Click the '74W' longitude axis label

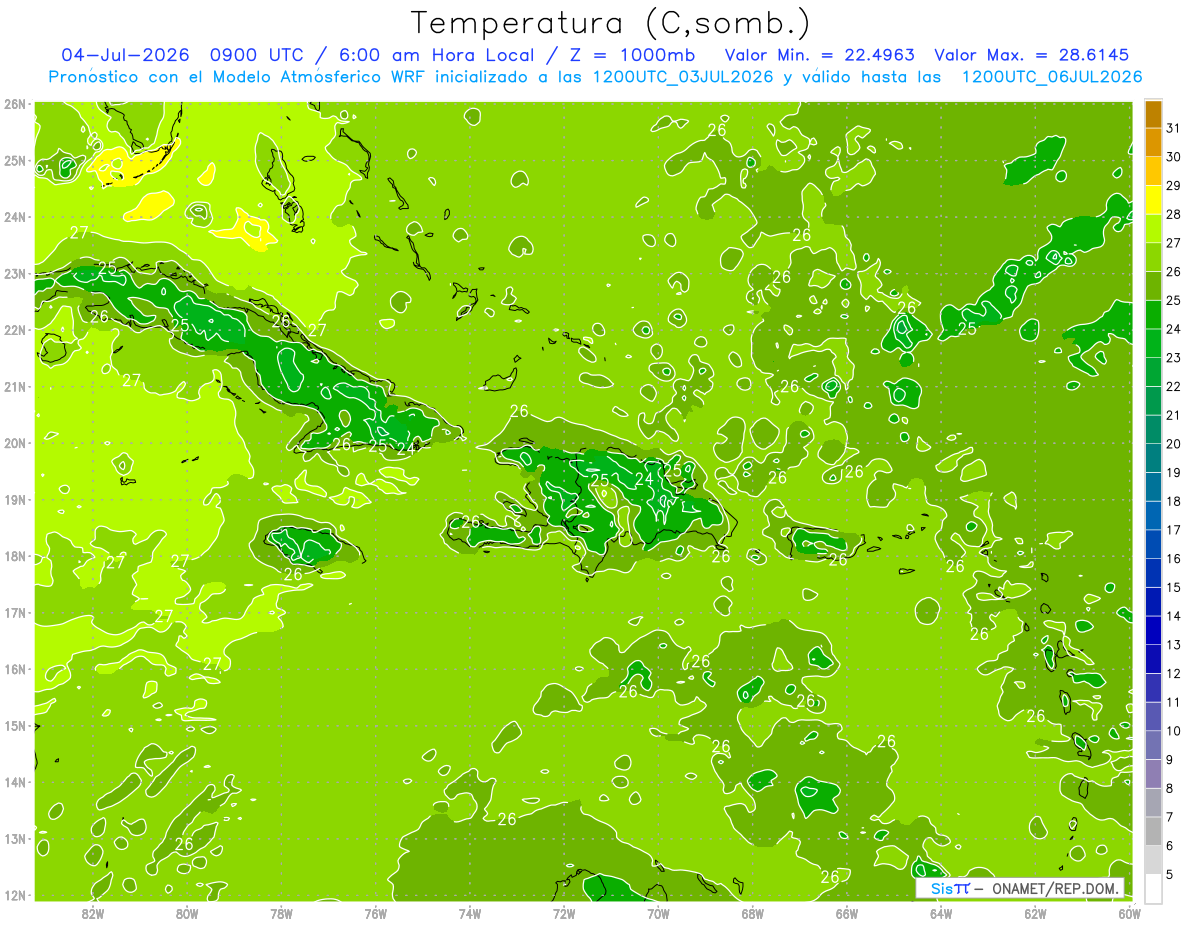pyautogui.click(x=469, y=913)
